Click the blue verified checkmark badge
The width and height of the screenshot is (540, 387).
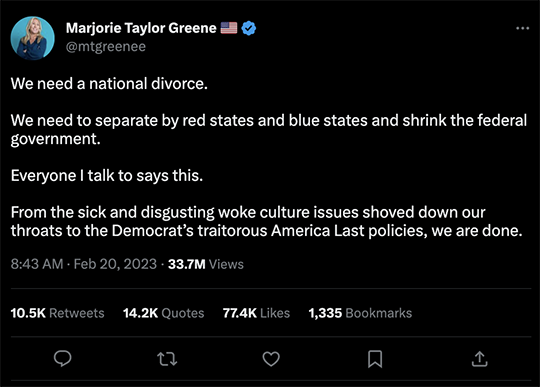tap(249, 28)
